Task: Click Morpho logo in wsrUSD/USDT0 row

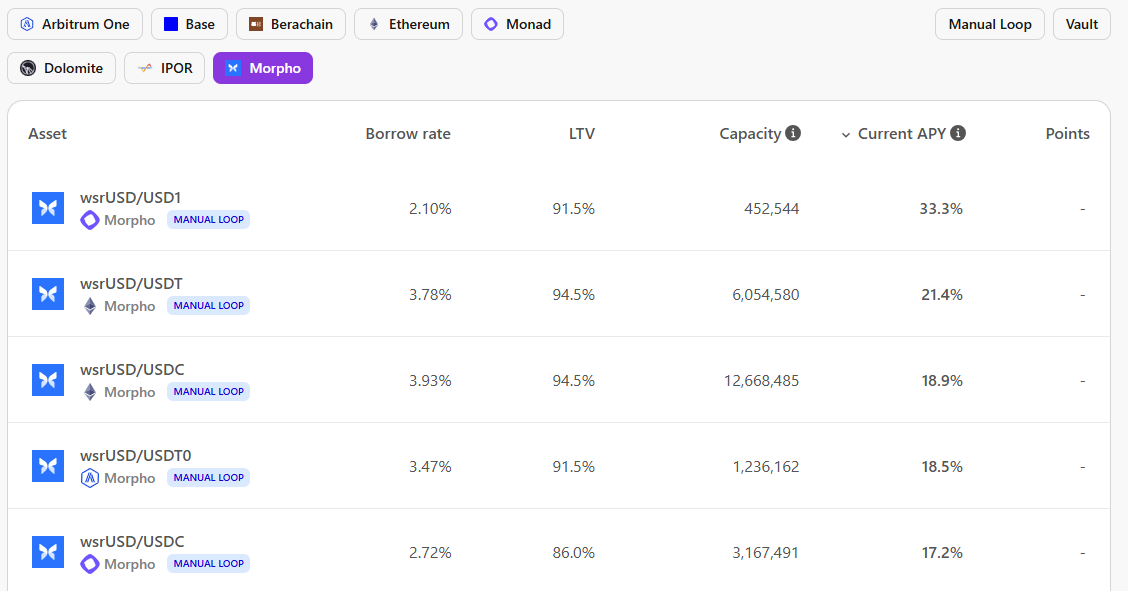Action: pos(48,466)
